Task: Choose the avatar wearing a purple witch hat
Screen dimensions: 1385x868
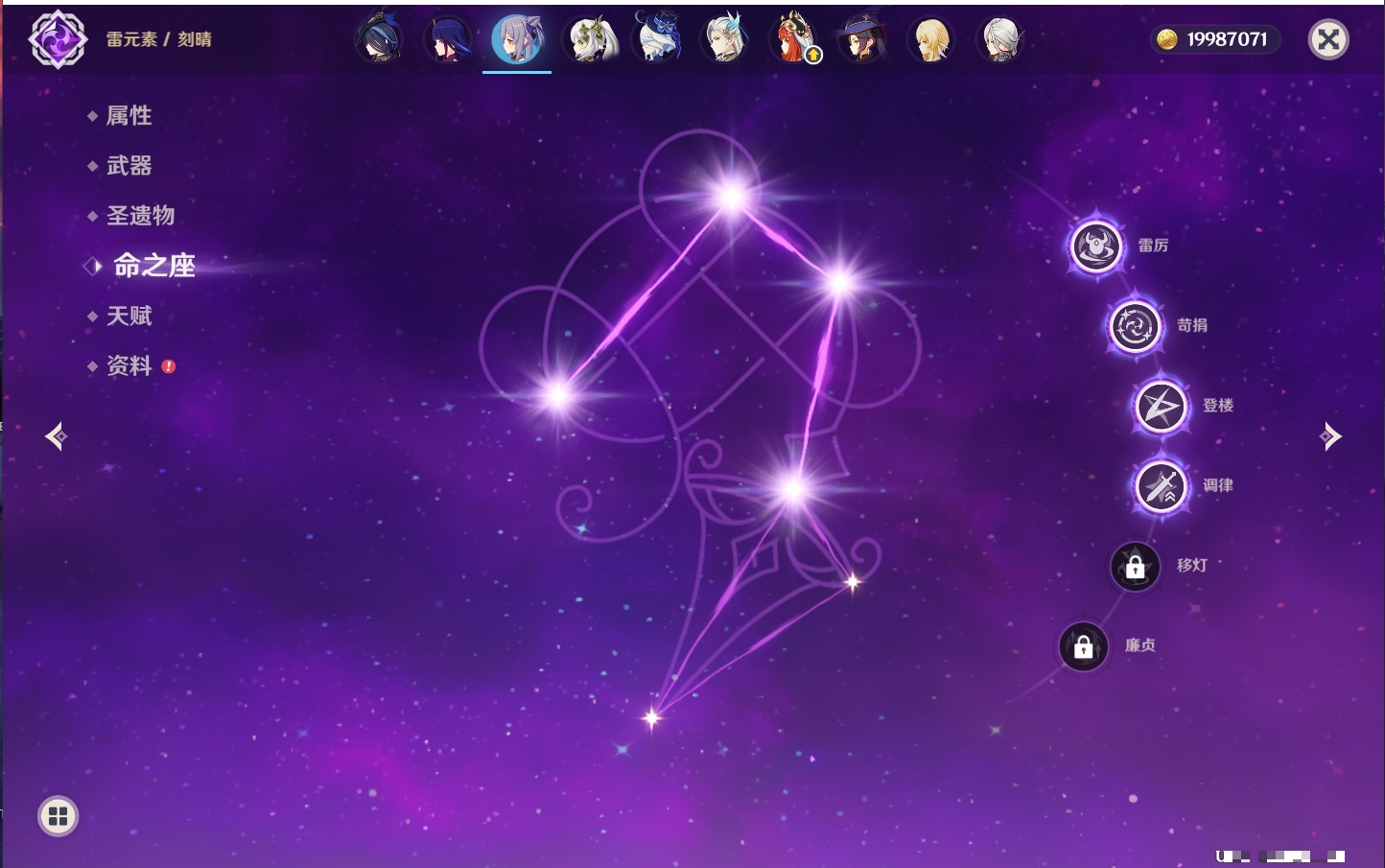Action: pos(862,39)
